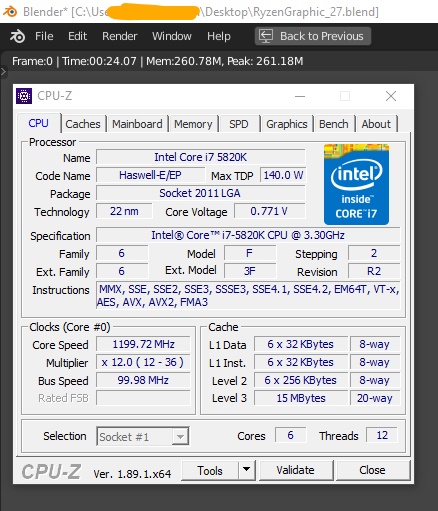Switch to the Caches tab

coord(83,124)
